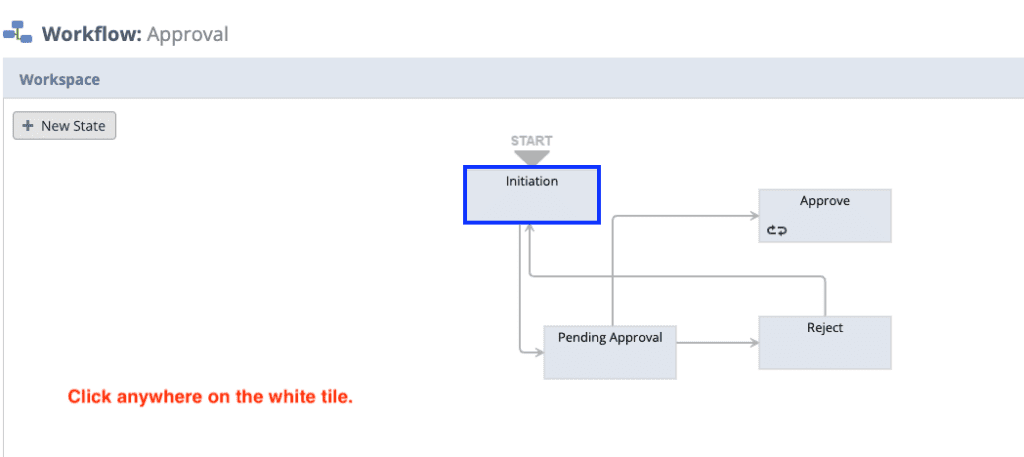Click the workflow icon beside the title

coord(18,32)
